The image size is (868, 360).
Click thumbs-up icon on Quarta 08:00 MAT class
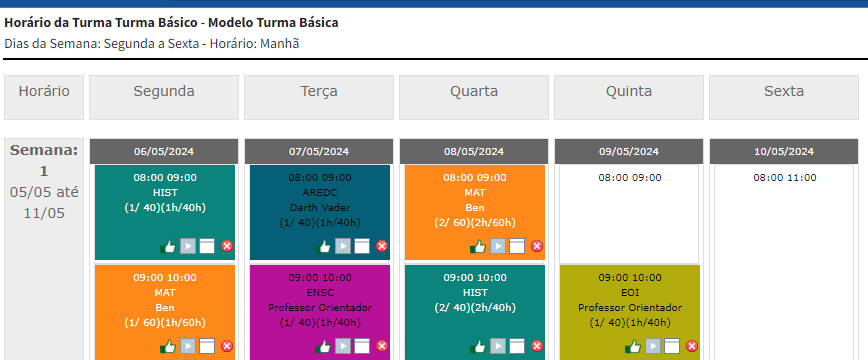[x=478, y=246]
